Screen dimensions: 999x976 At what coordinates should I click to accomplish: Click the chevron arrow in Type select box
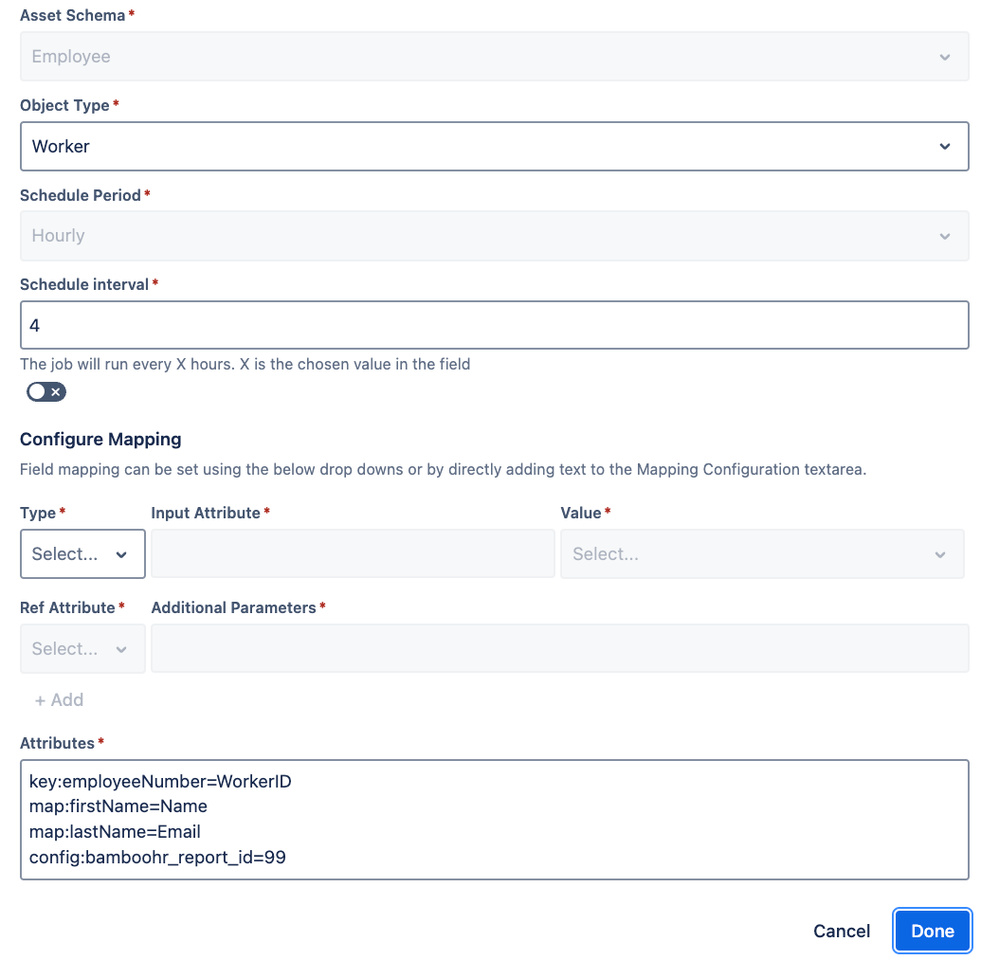coord(121,555)
